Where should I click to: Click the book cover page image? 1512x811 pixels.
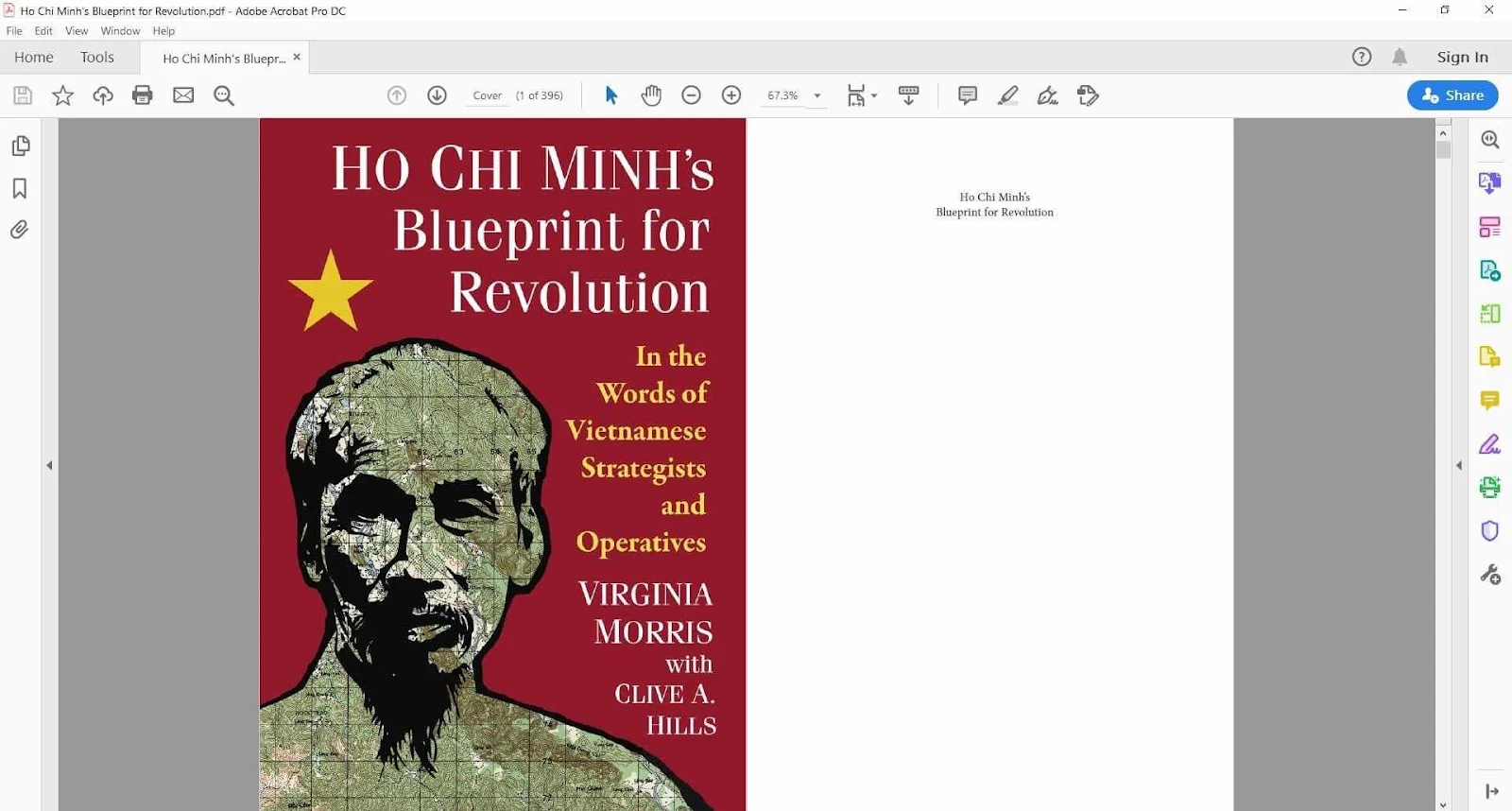point(503,464)
